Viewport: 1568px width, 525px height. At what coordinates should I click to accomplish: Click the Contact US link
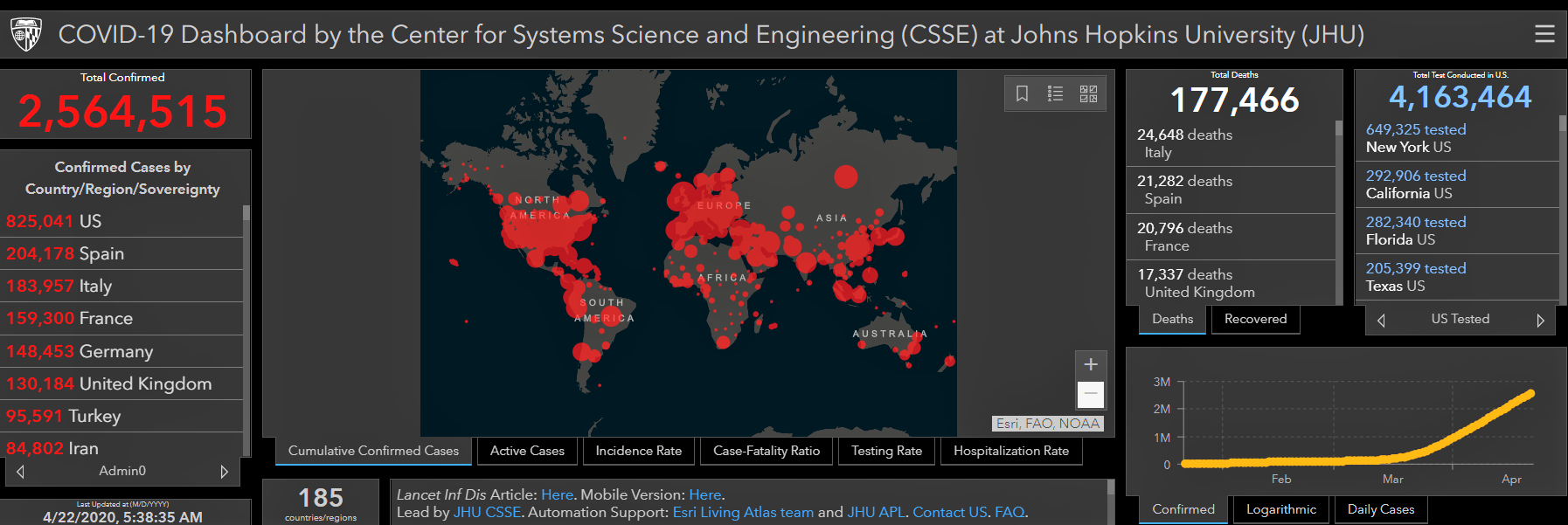point(949,512)
